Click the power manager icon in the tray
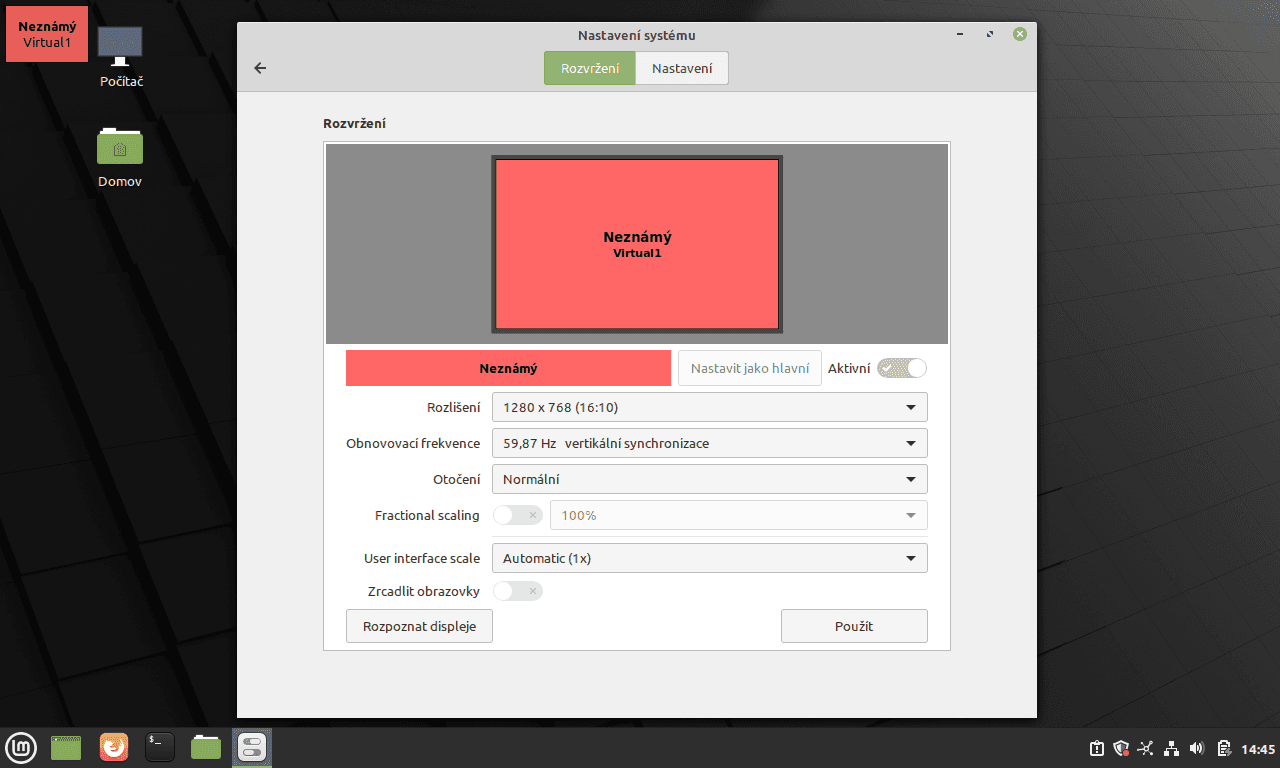 [x=1222, y=747]
